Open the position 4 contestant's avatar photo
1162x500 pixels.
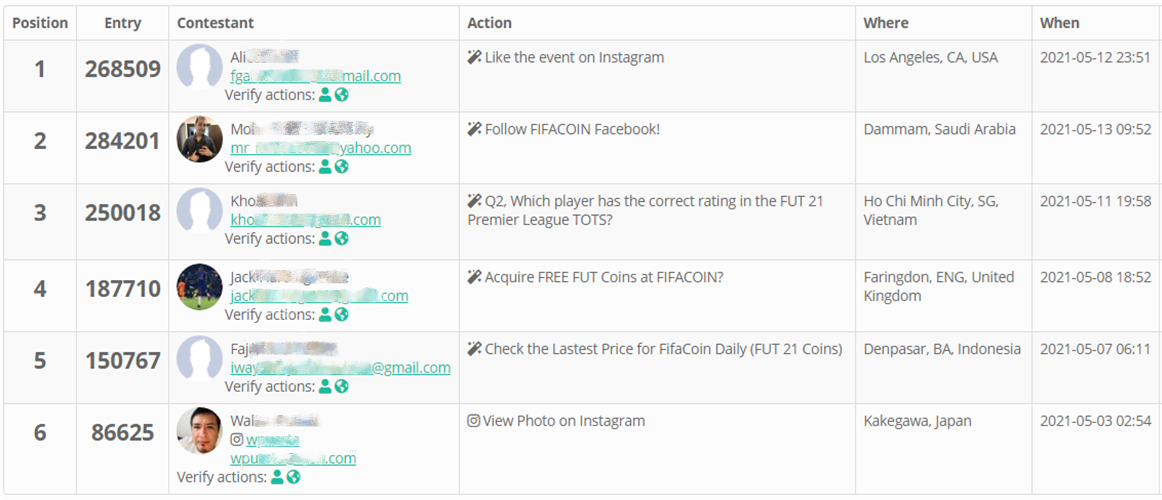199,287
